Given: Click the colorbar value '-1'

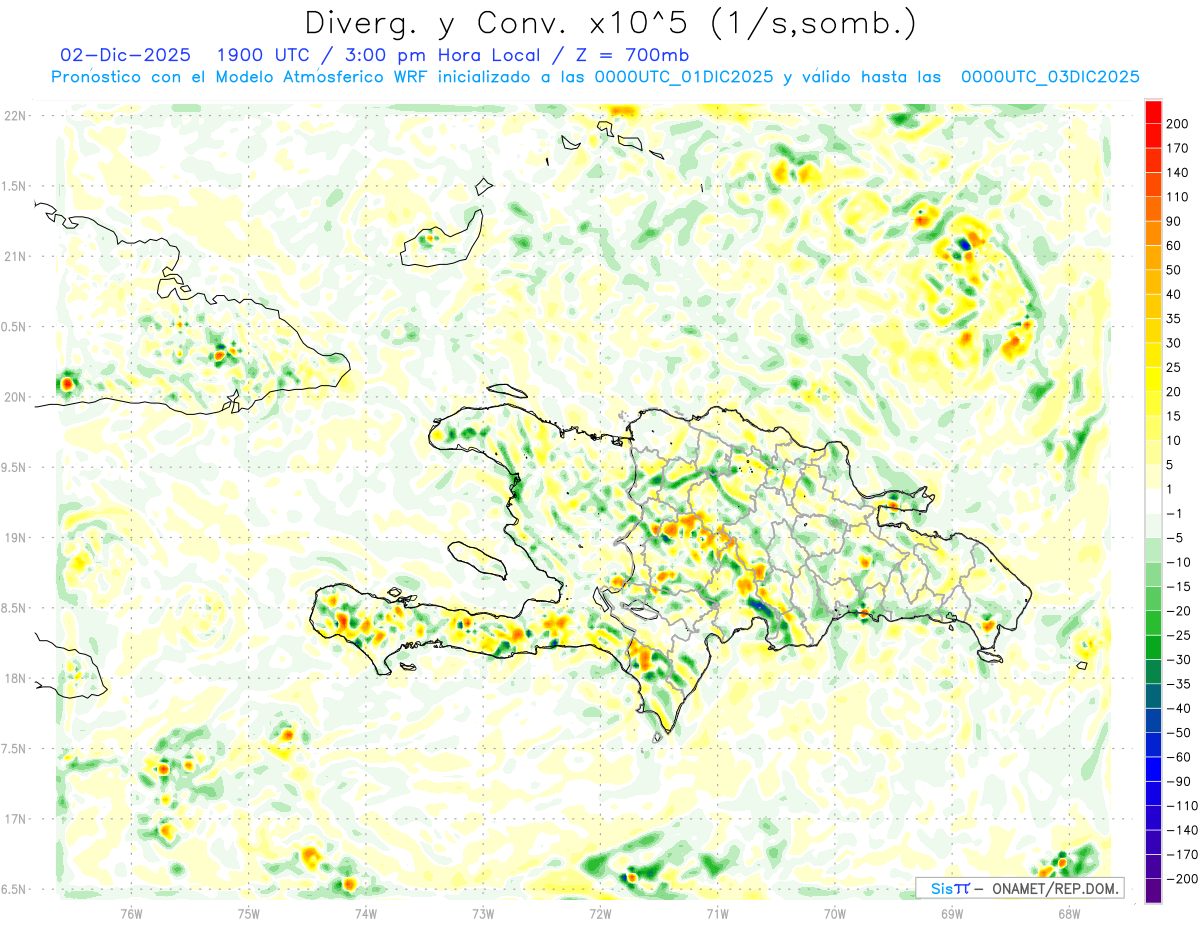Looking at the screenshot, I should tap(1175, 513).
